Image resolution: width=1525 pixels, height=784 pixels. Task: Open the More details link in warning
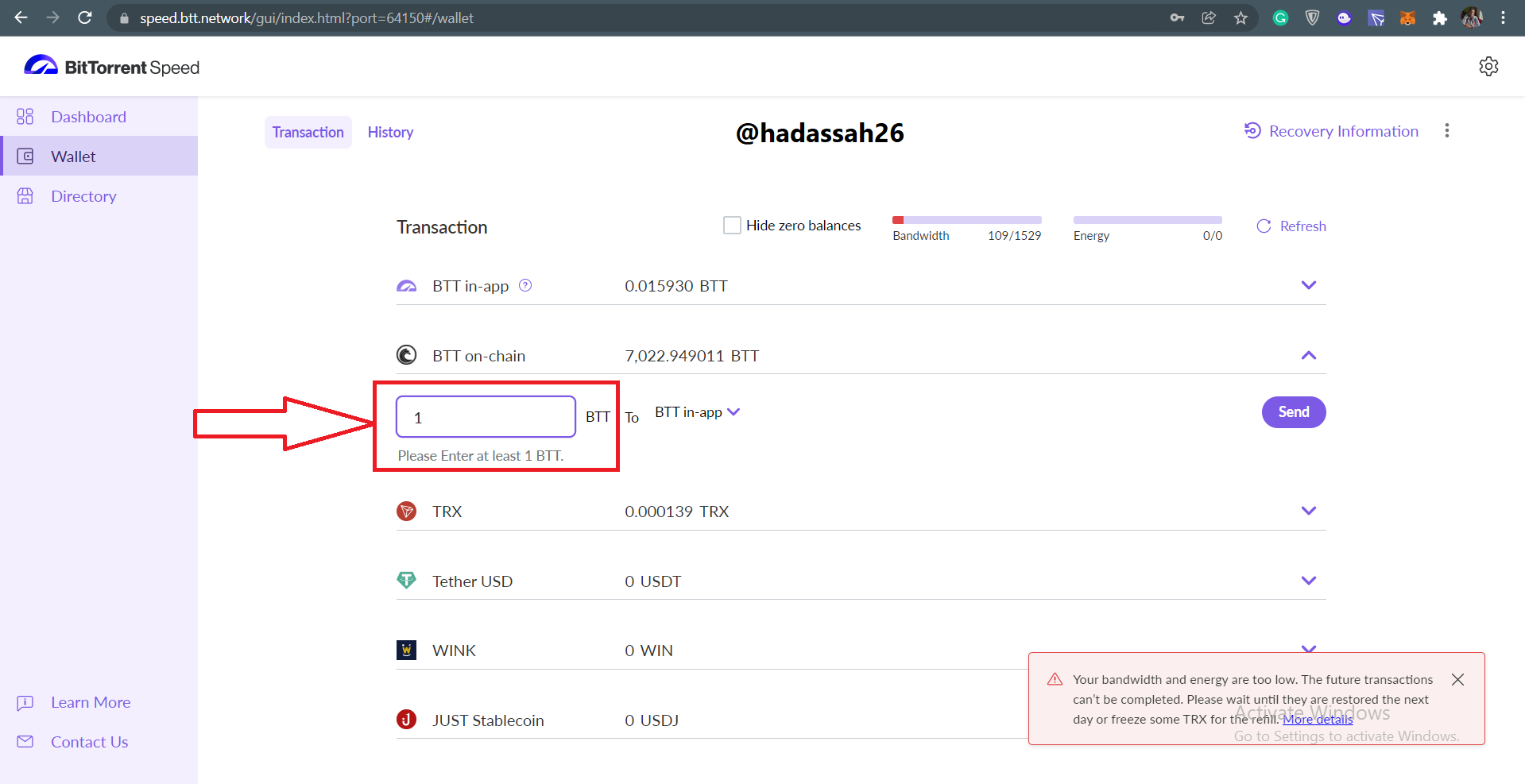[1318, 720]
